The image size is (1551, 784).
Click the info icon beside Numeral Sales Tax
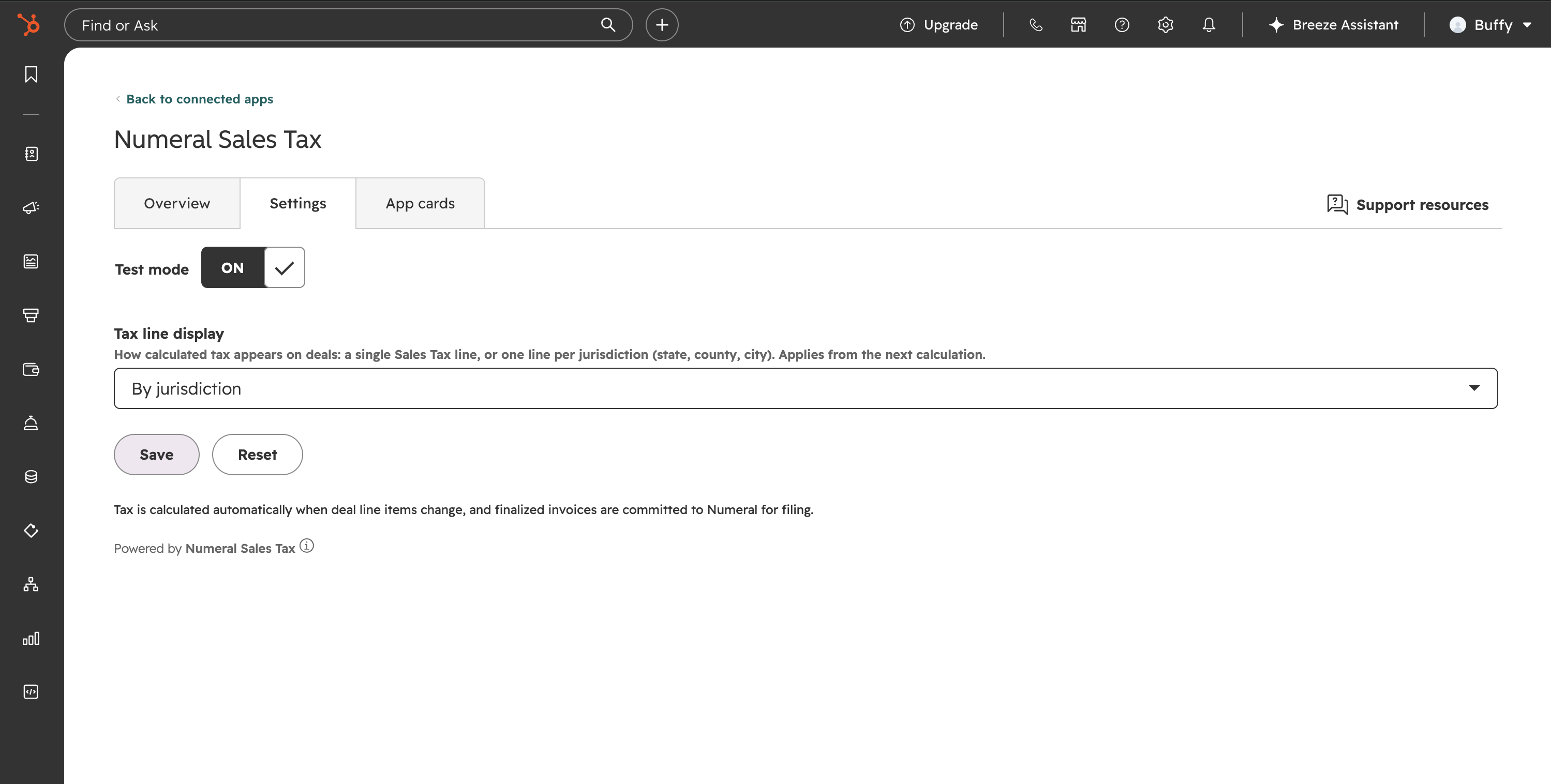(306, 546)
